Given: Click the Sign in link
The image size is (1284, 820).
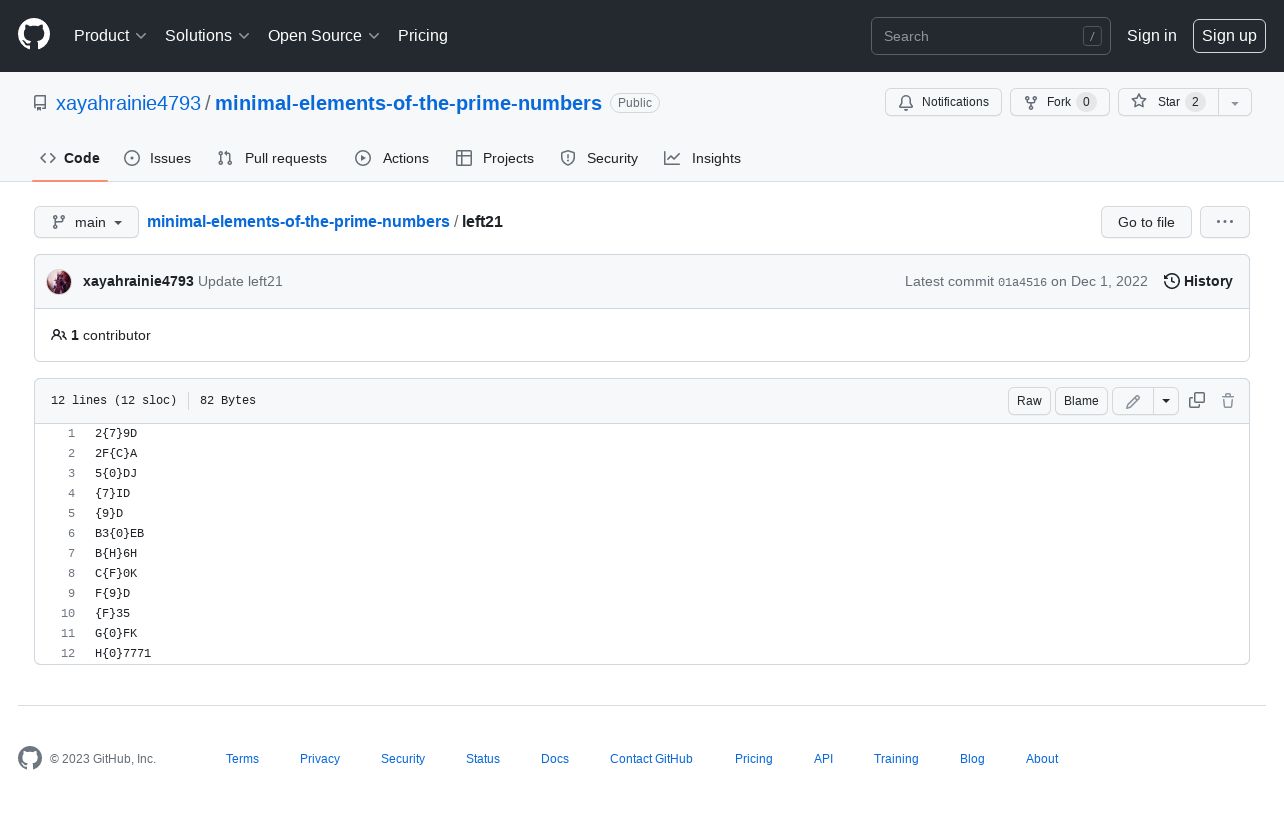Looking at the screenshot, I should coord(1152,35).
